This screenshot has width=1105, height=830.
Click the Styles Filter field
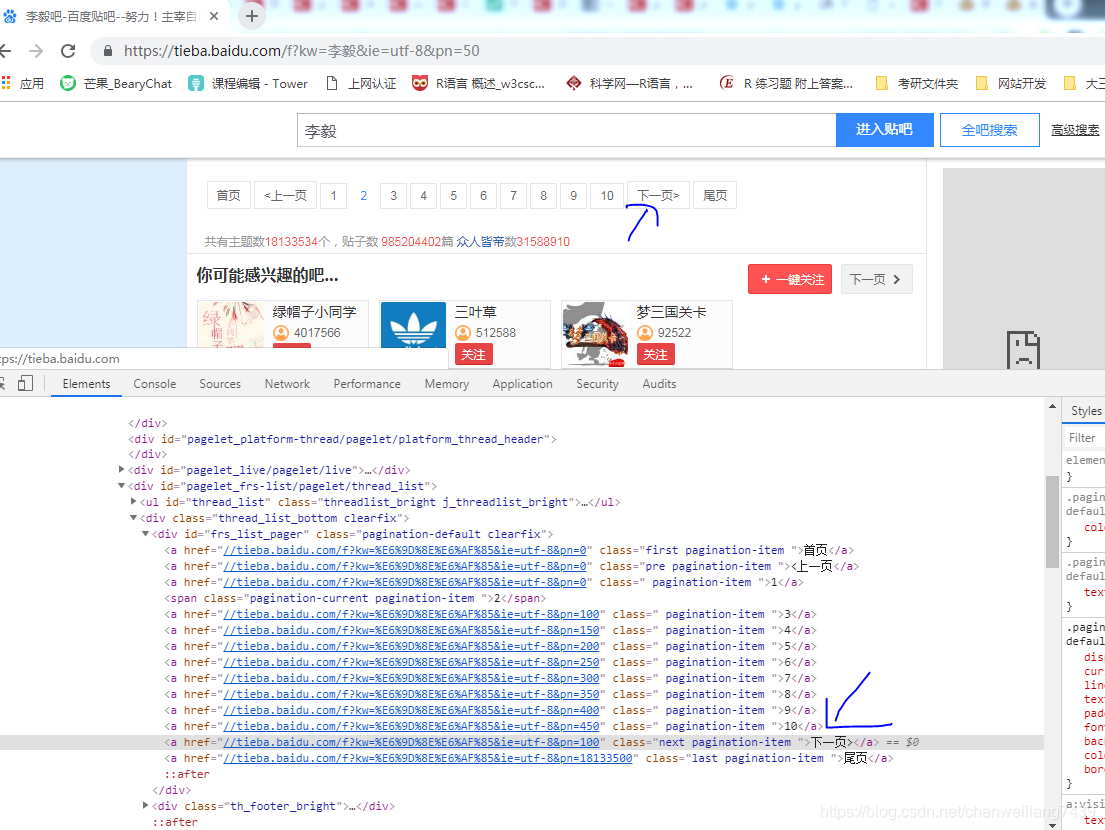coord(1085,438)
